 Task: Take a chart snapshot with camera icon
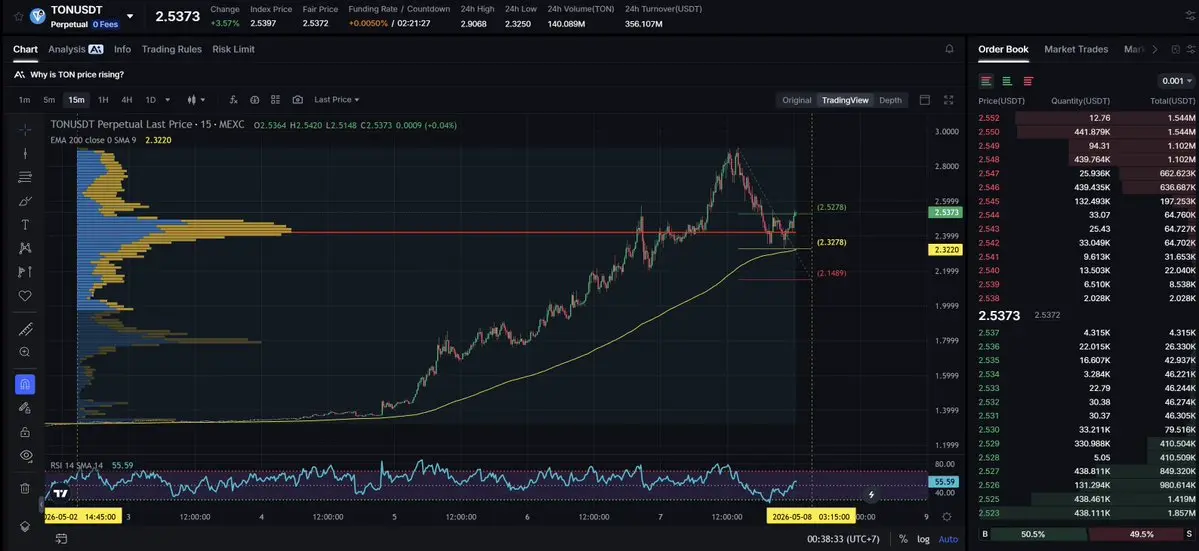[297, 99]
